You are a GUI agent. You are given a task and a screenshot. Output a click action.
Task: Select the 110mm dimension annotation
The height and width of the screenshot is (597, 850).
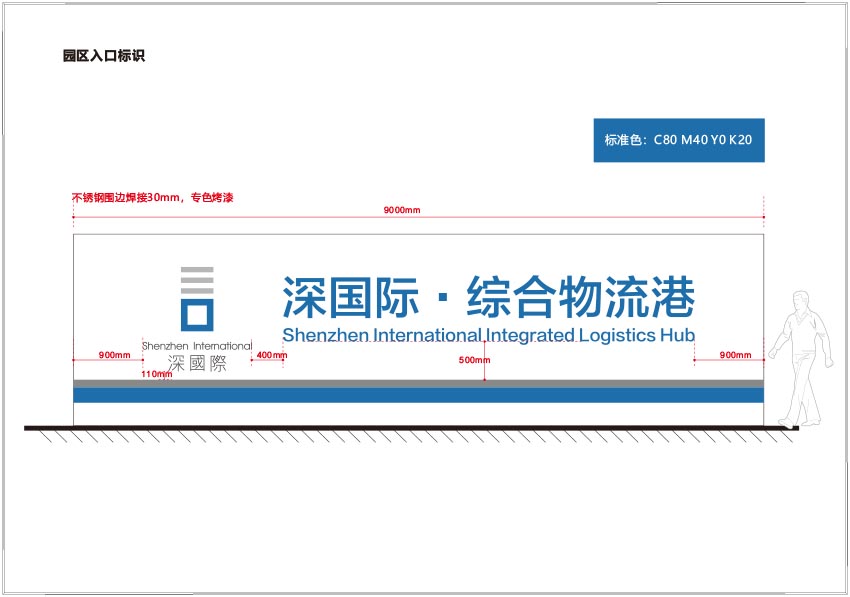pos(155,371)
